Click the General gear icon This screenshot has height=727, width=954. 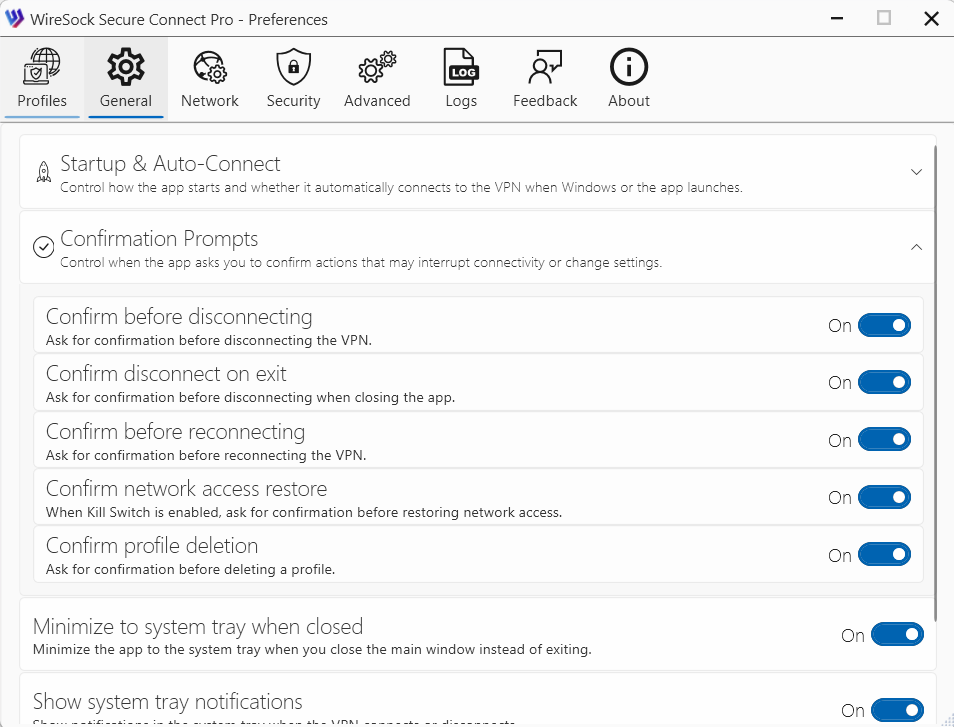(126, 68)
